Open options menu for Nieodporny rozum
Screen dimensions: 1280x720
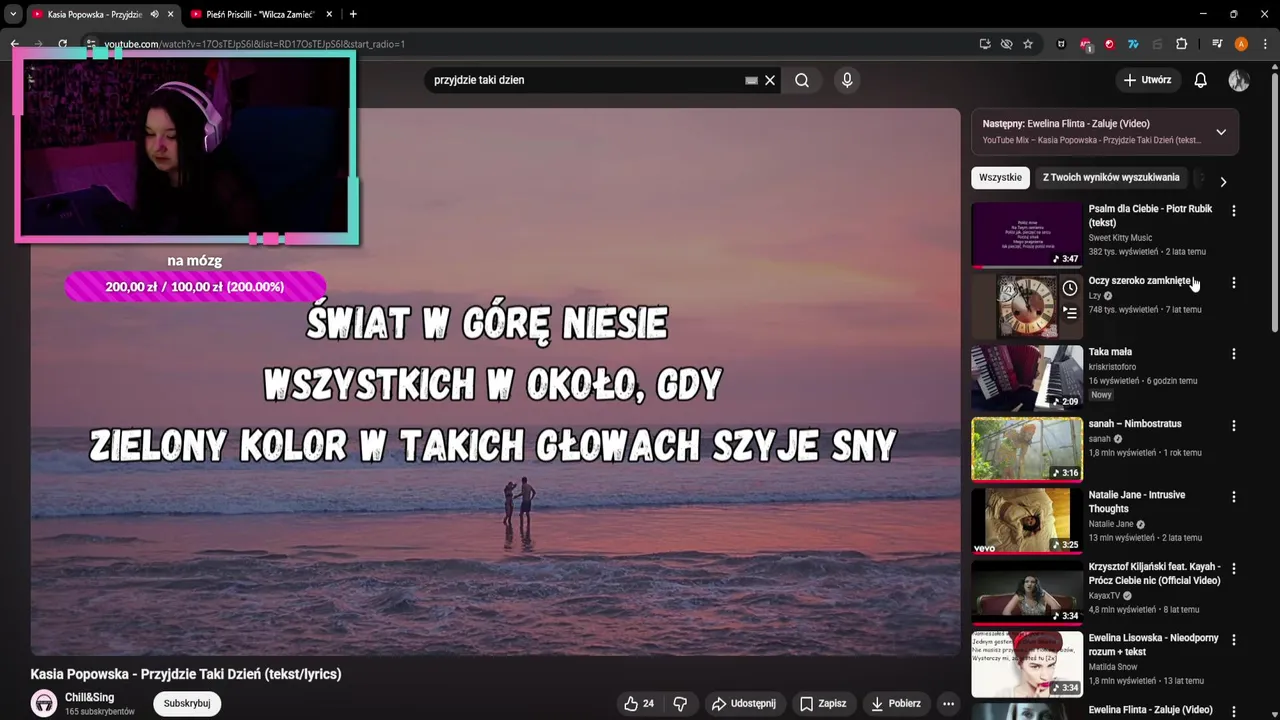(1233, 640)
